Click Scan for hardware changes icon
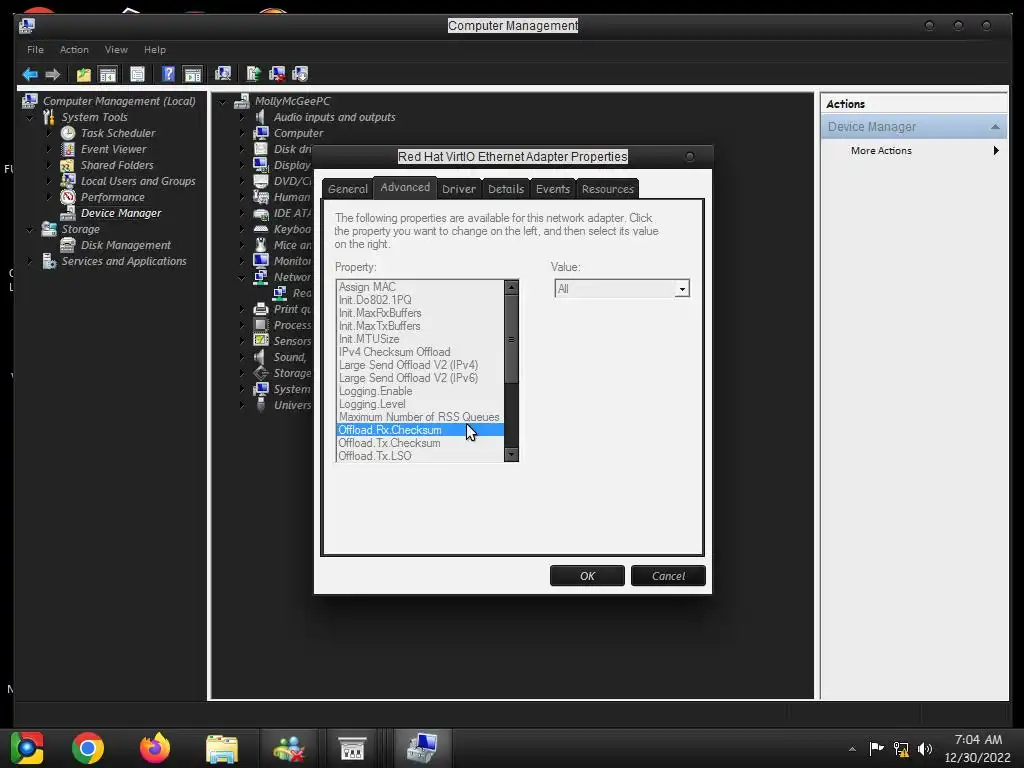1024x768 pixels. tap(223, 74)
